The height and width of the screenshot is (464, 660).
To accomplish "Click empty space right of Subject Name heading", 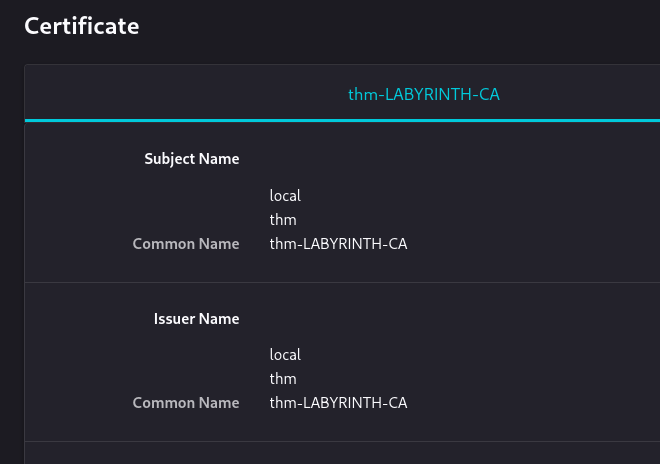I will pos(450,159).
